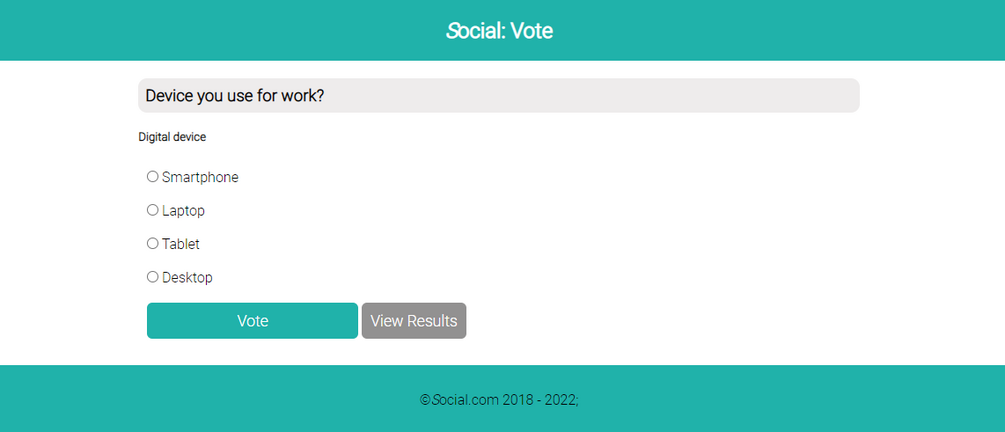Click the stylized S logo in header
Viewport: 1005px width, 432px height.
[453, 31]
